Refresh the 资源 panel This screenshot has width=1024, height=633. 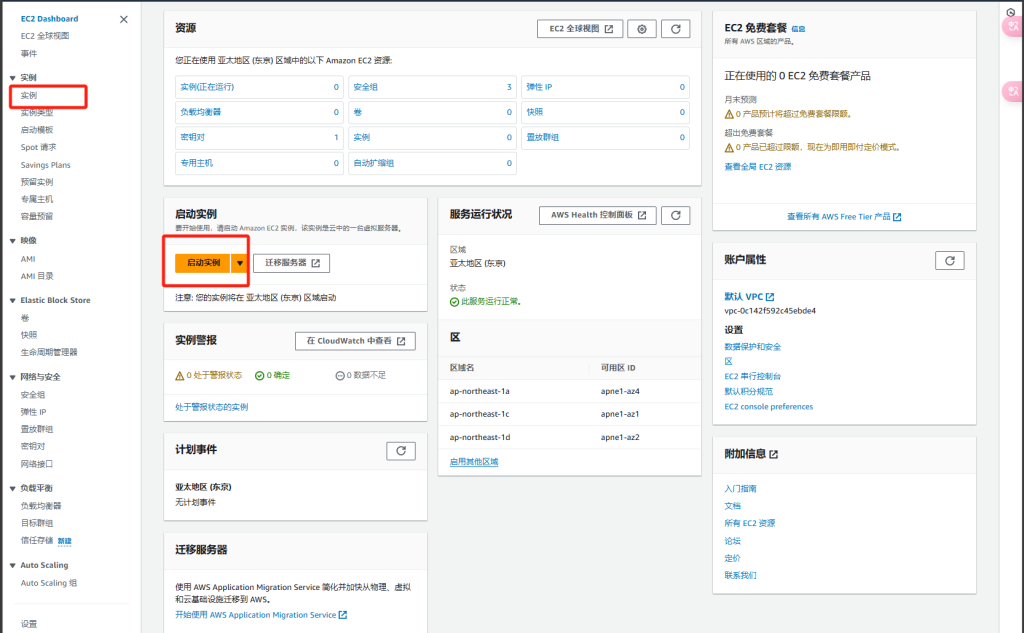coord(676,29)
